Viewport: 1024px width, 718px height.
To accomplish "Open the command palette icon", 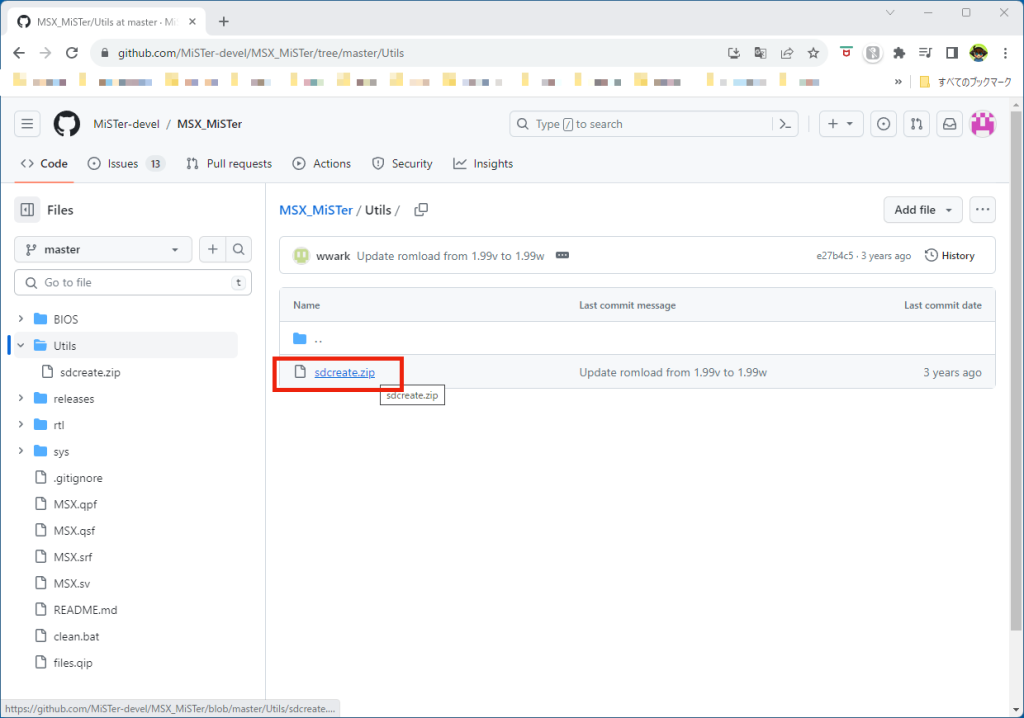I will click(786, 124).
